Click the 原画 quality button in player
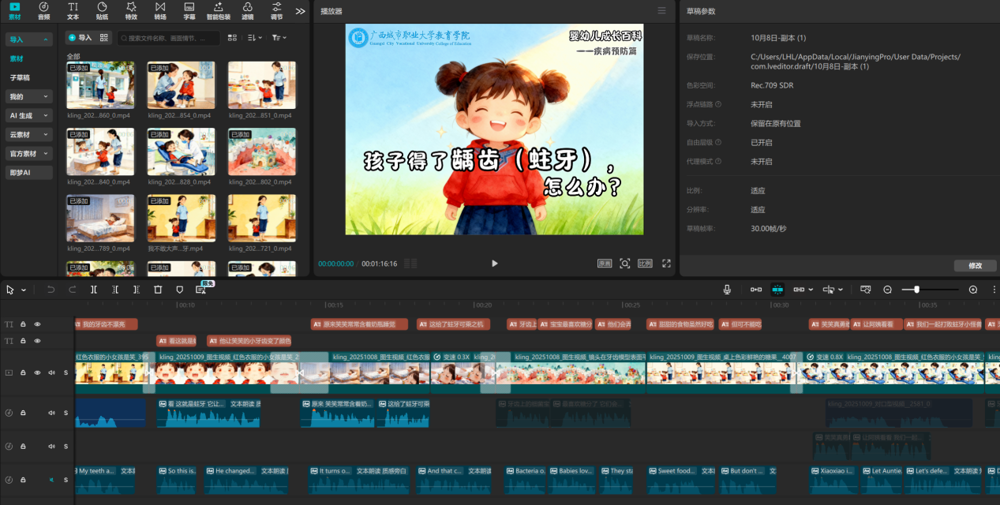 [604, 263]
